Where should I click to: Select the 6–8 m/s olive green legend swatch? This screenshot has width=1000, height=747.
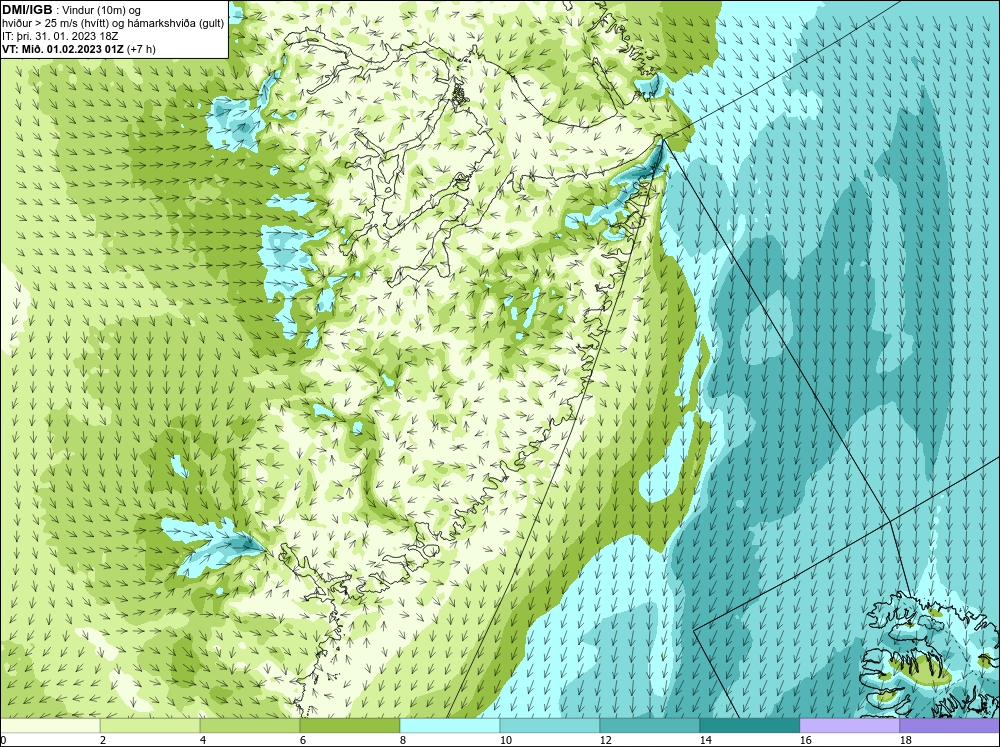point(349,725)
